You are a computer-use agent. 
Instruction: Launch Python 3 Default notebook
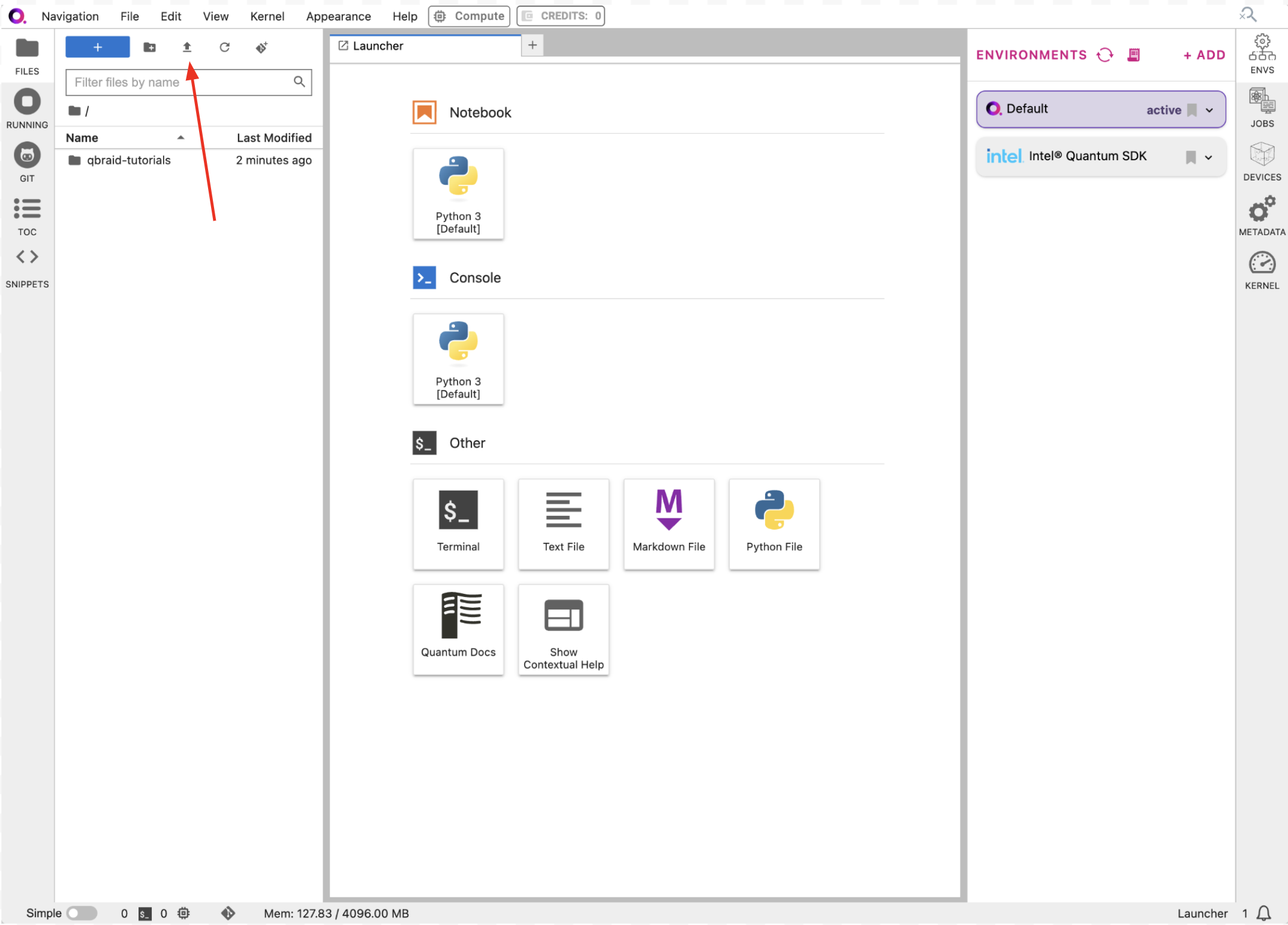(458, 194)
